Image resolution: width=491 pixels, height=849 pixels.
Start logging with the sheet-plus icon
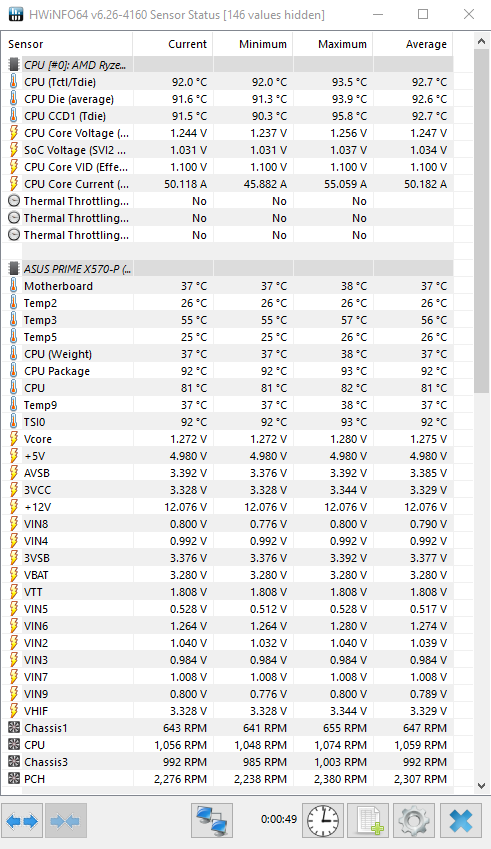368,821
